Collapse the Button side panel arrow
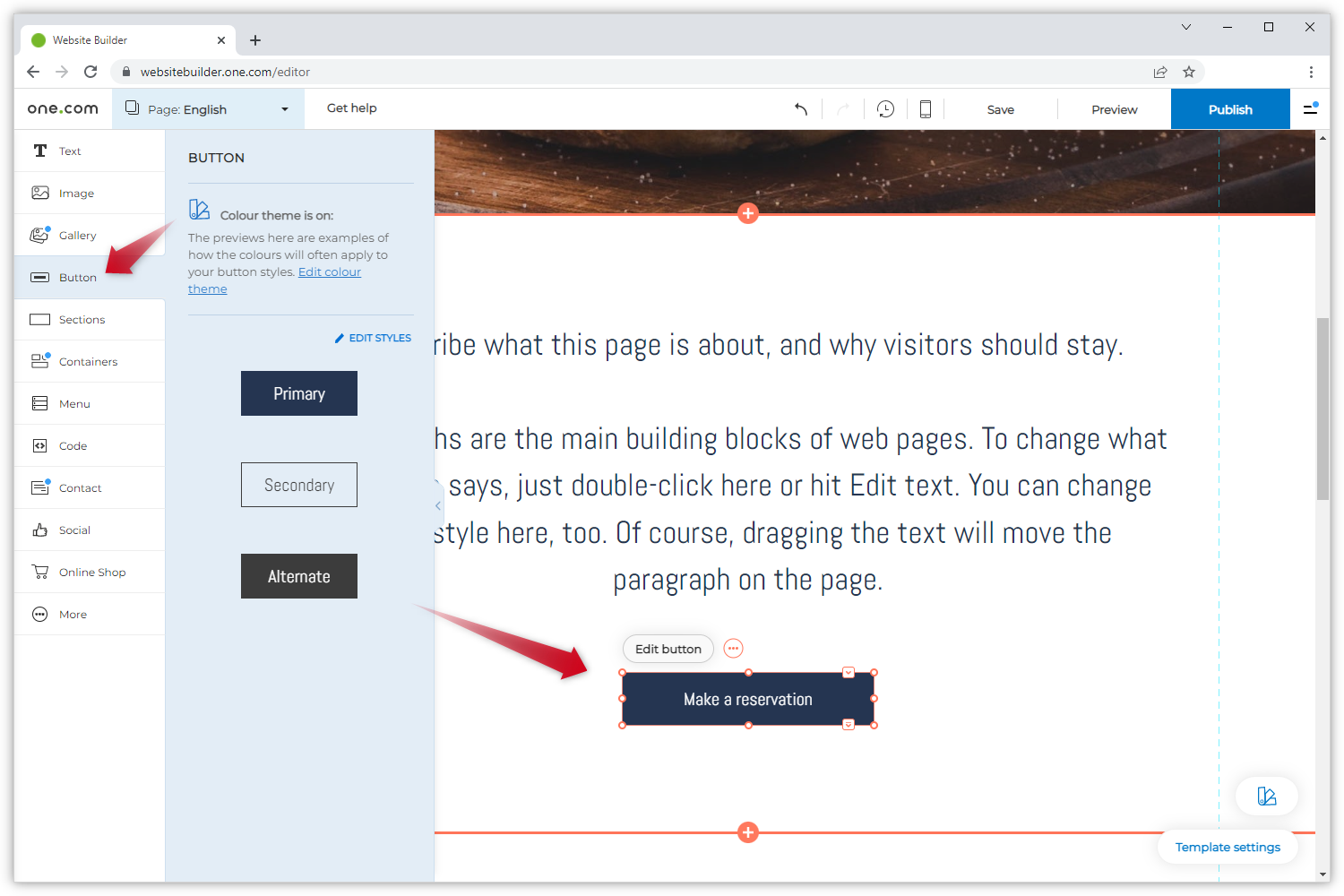Viewport: 1344px width, 896px height. coord(438,506)
